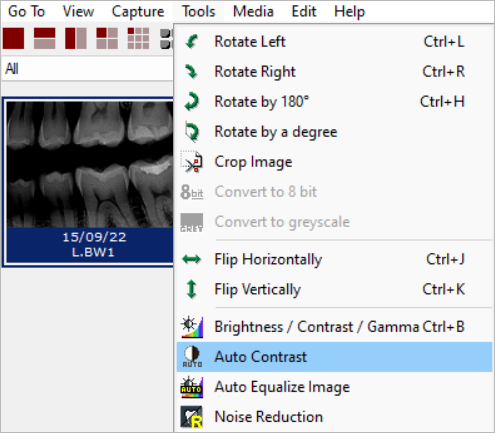This screenshot has width=495, height=433.
Task: Open the Capture menu
Action: pos(138,12)
